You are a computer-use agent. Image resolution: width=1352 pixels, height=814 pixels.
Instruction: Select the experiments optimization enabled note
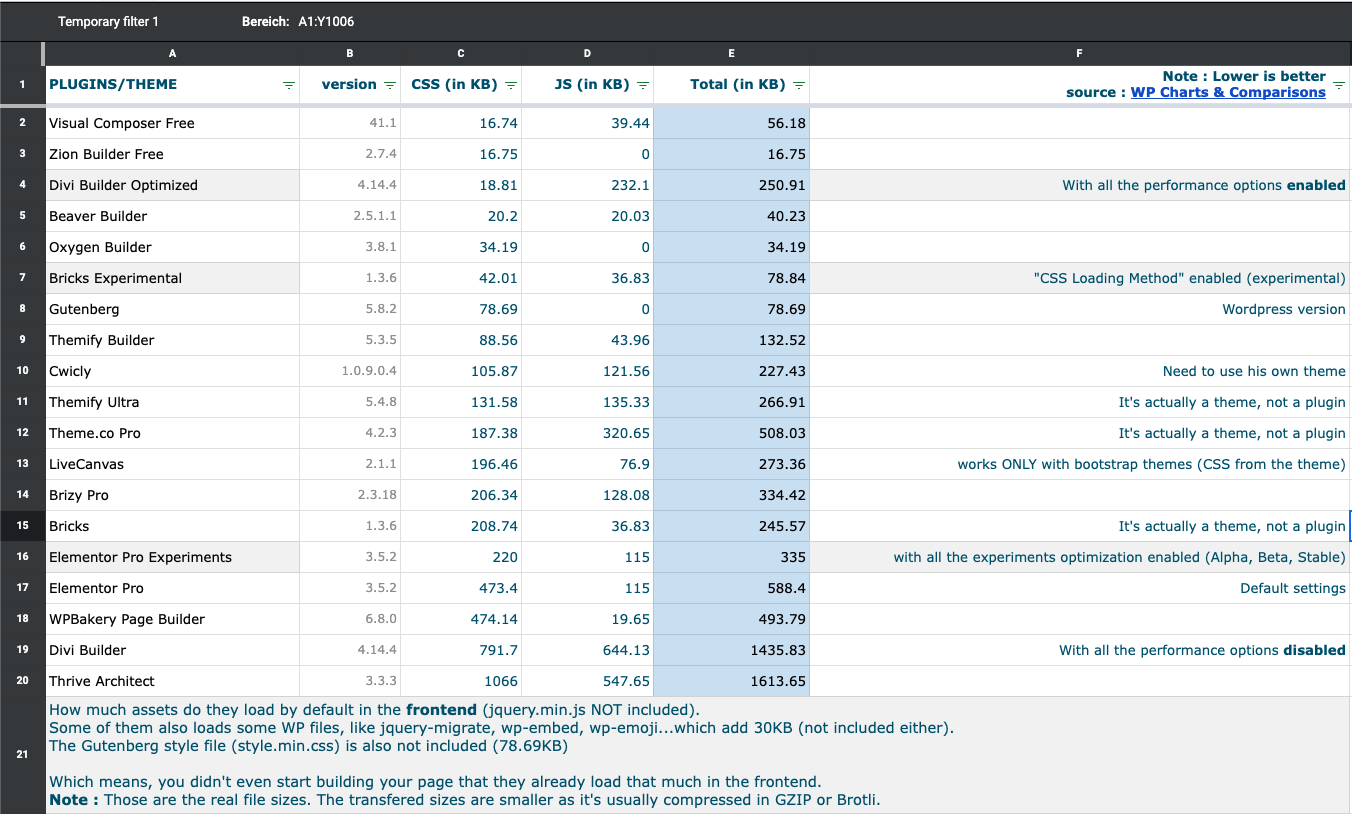click(1080, 557)
